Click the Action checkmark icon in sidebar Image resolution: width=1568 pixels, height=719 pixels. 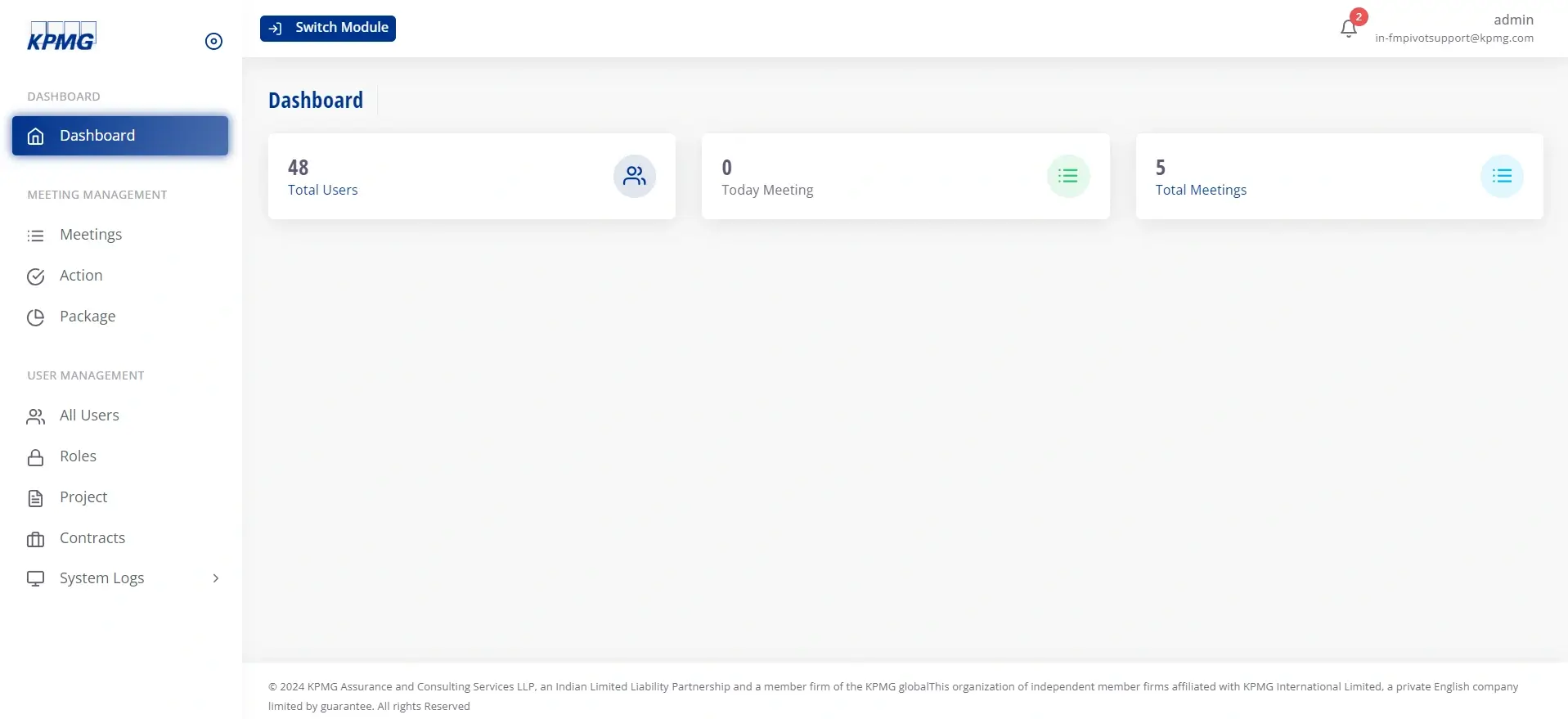point(35,276)
